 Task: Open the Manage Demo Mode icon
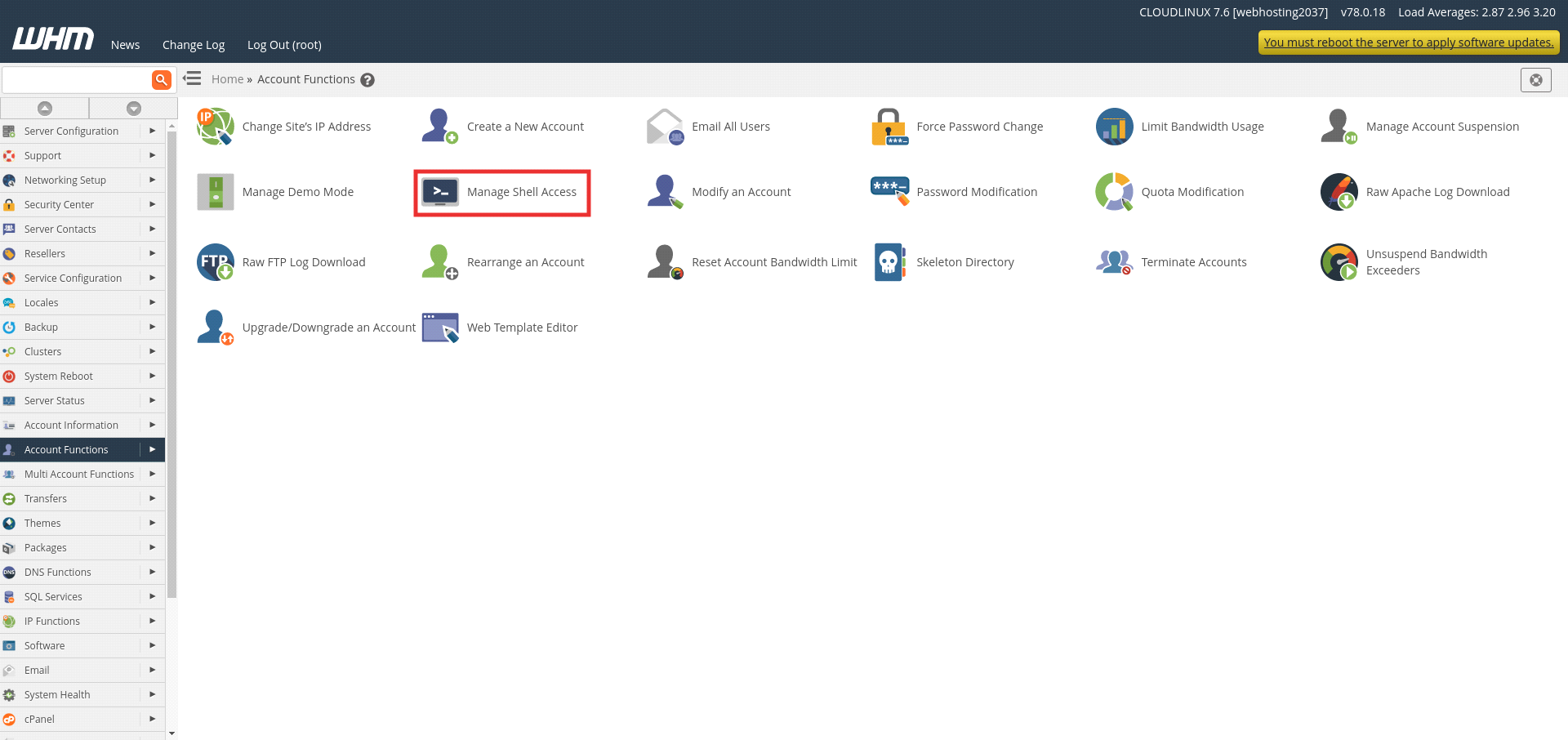coord(216,192)
